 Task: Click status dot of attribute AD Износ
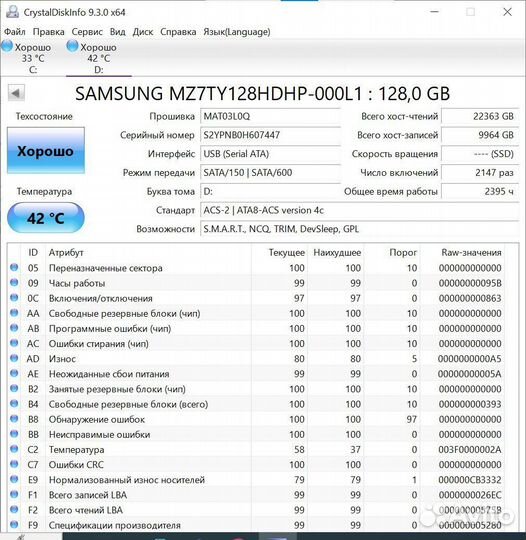pos(14,358)
